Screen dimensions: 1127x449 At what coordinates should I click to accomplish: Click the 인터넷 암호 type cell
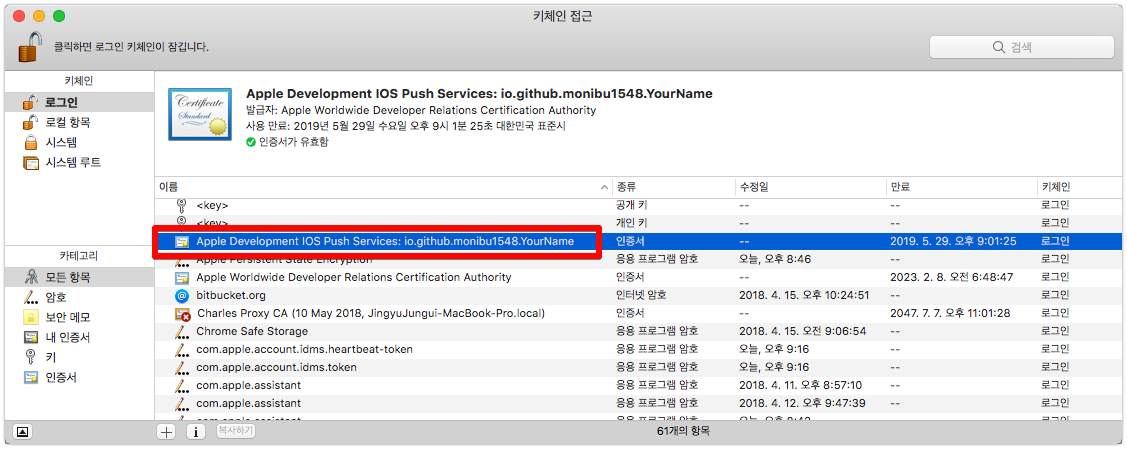coord(641,295)
